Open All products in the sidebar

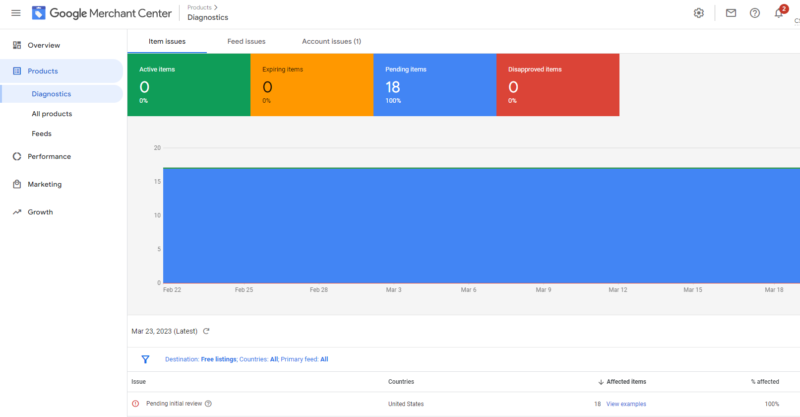[x=52, y=114]
